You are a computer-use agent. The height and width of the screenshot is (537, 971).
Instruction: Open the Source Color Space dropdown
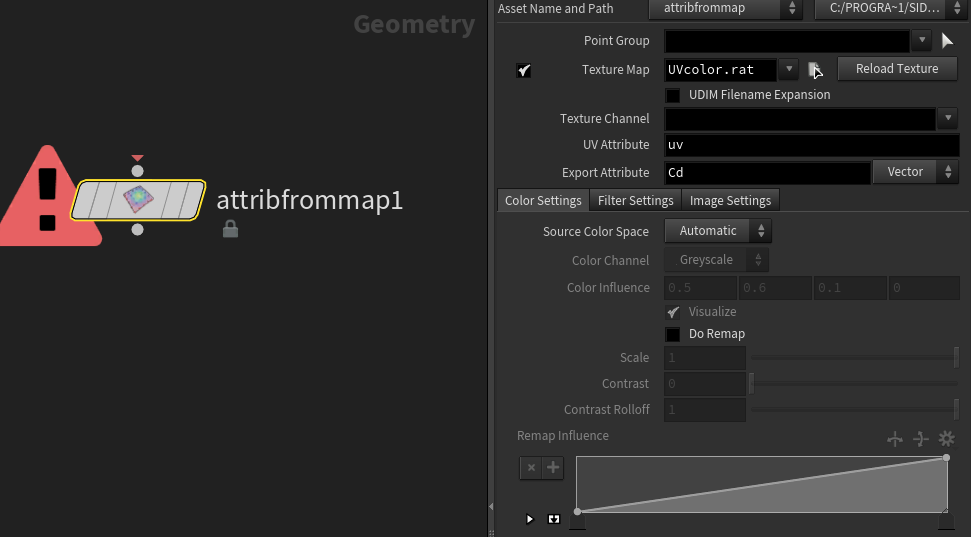[718, 231]
